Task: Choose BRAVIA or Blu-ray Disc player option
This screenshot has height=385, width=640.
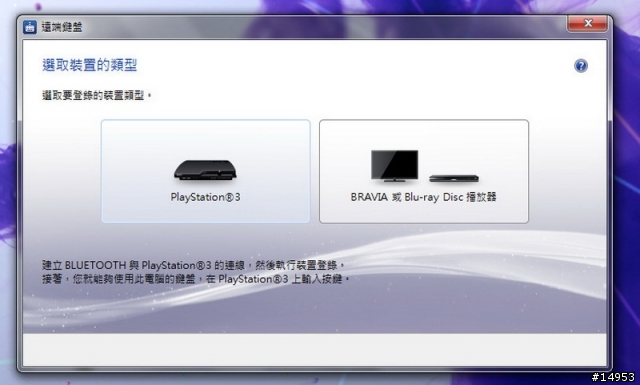Action: coord(424,171)
